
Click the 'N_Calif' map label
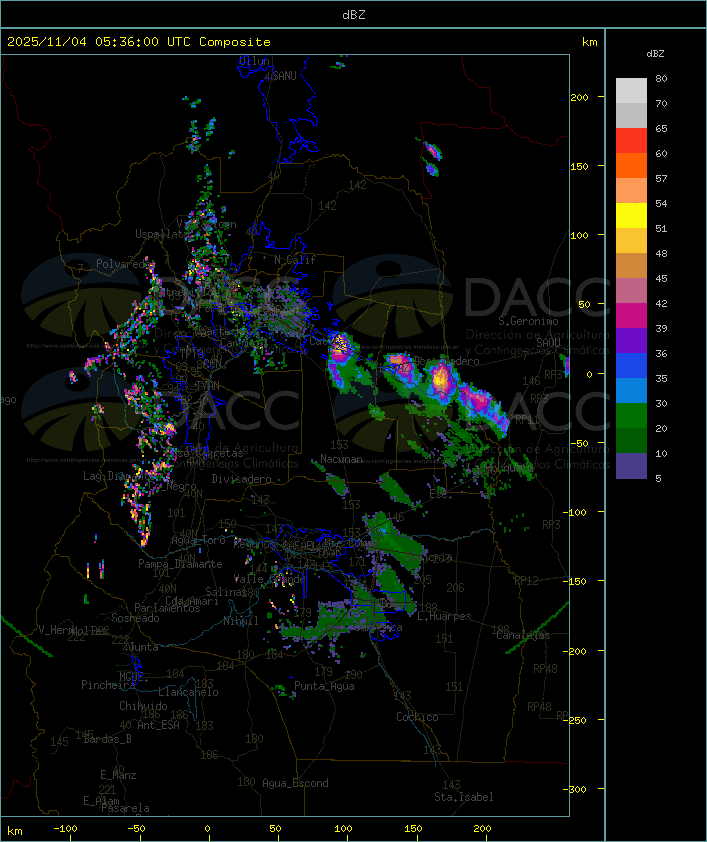pos(295,260)
